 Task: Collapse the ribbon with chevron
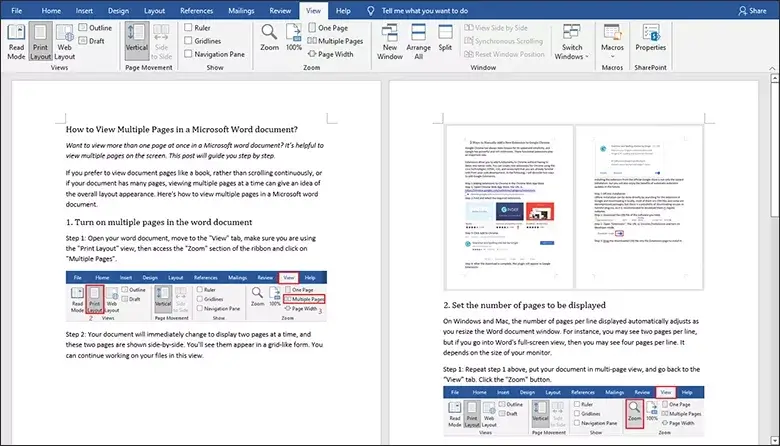click(772, 68)
